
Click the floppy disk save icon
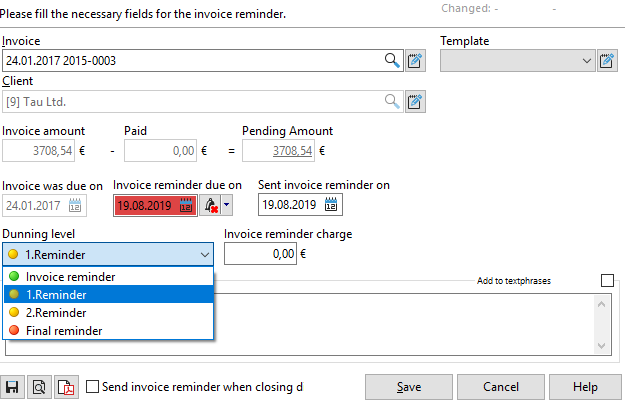pos(14,387)
